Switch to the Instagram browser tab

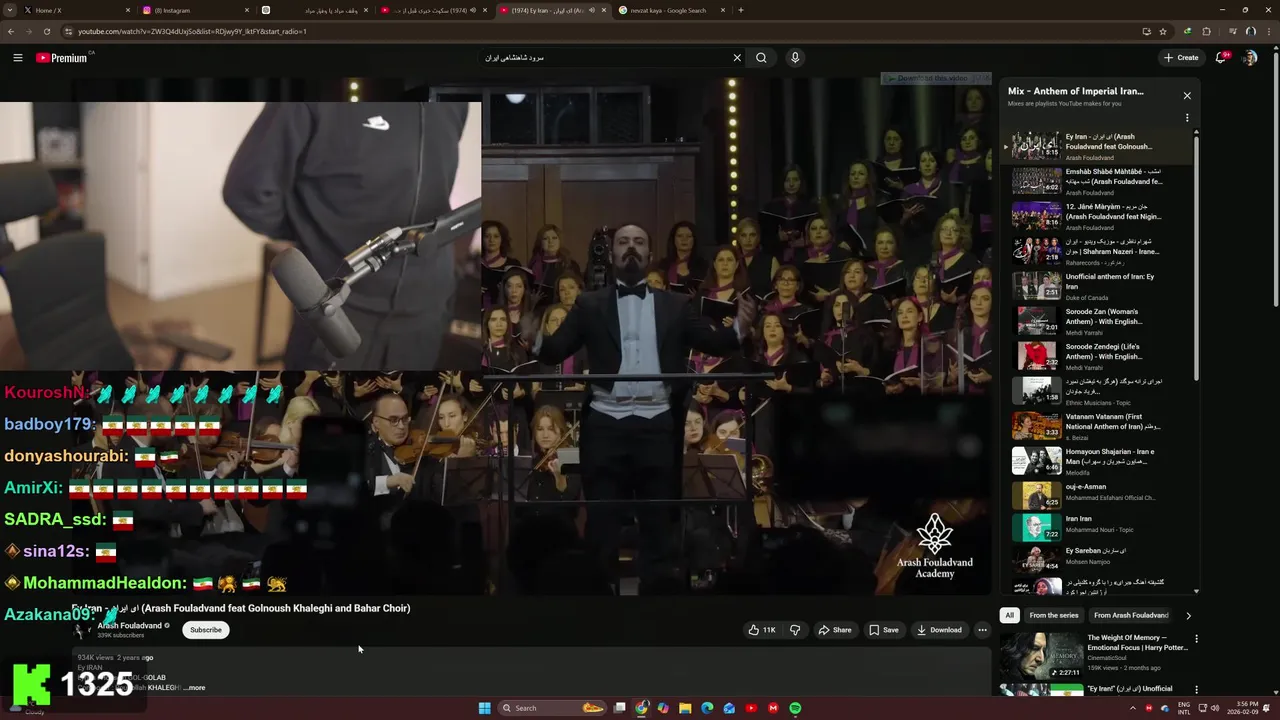click(195, 10)
